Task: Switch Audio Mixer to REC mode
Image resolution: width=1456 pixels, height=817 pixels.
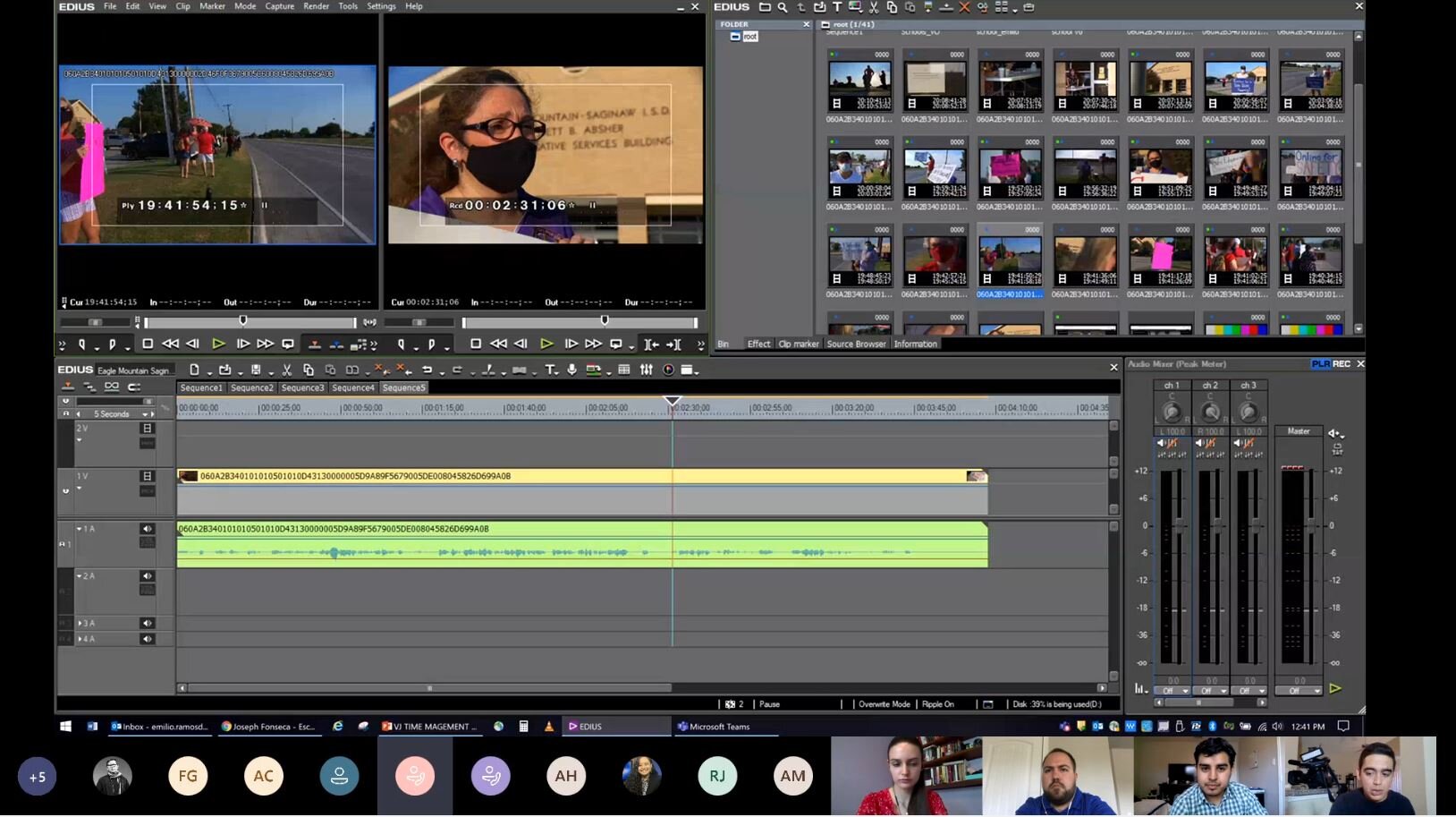Action: point(1342,364)
